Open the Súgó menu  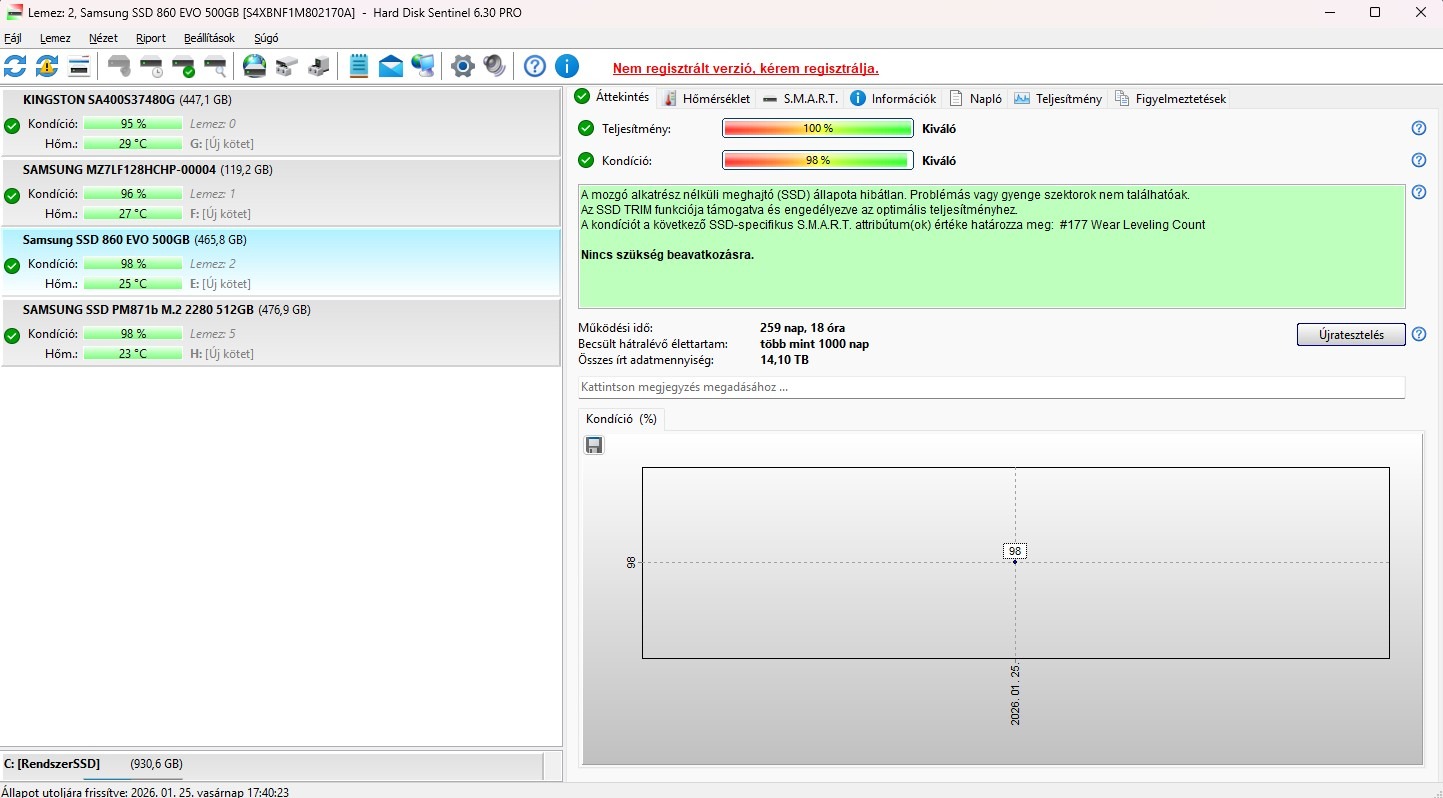(266, 38)
